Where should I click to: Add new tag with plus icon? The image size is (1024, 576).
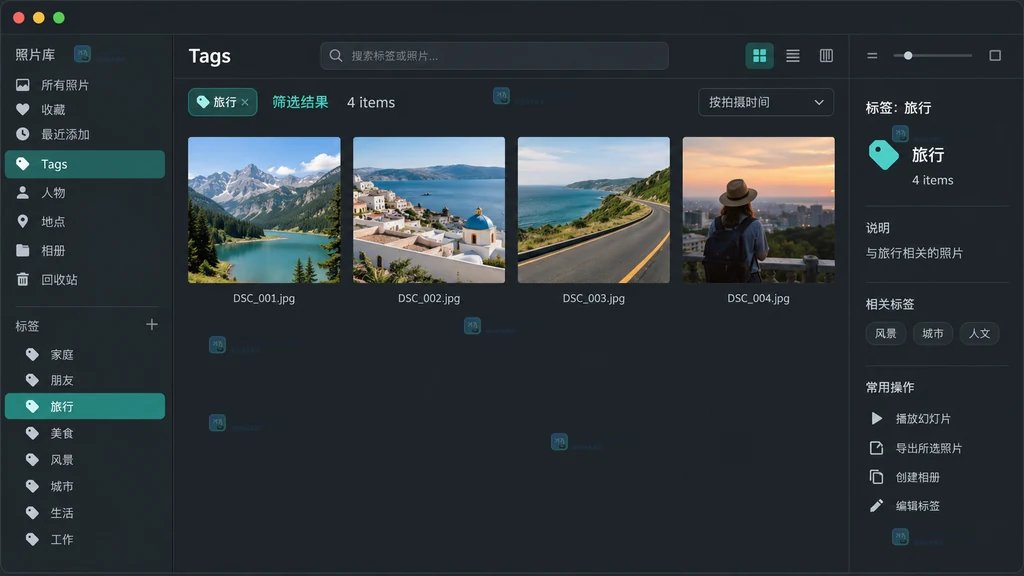pos(152,325)
